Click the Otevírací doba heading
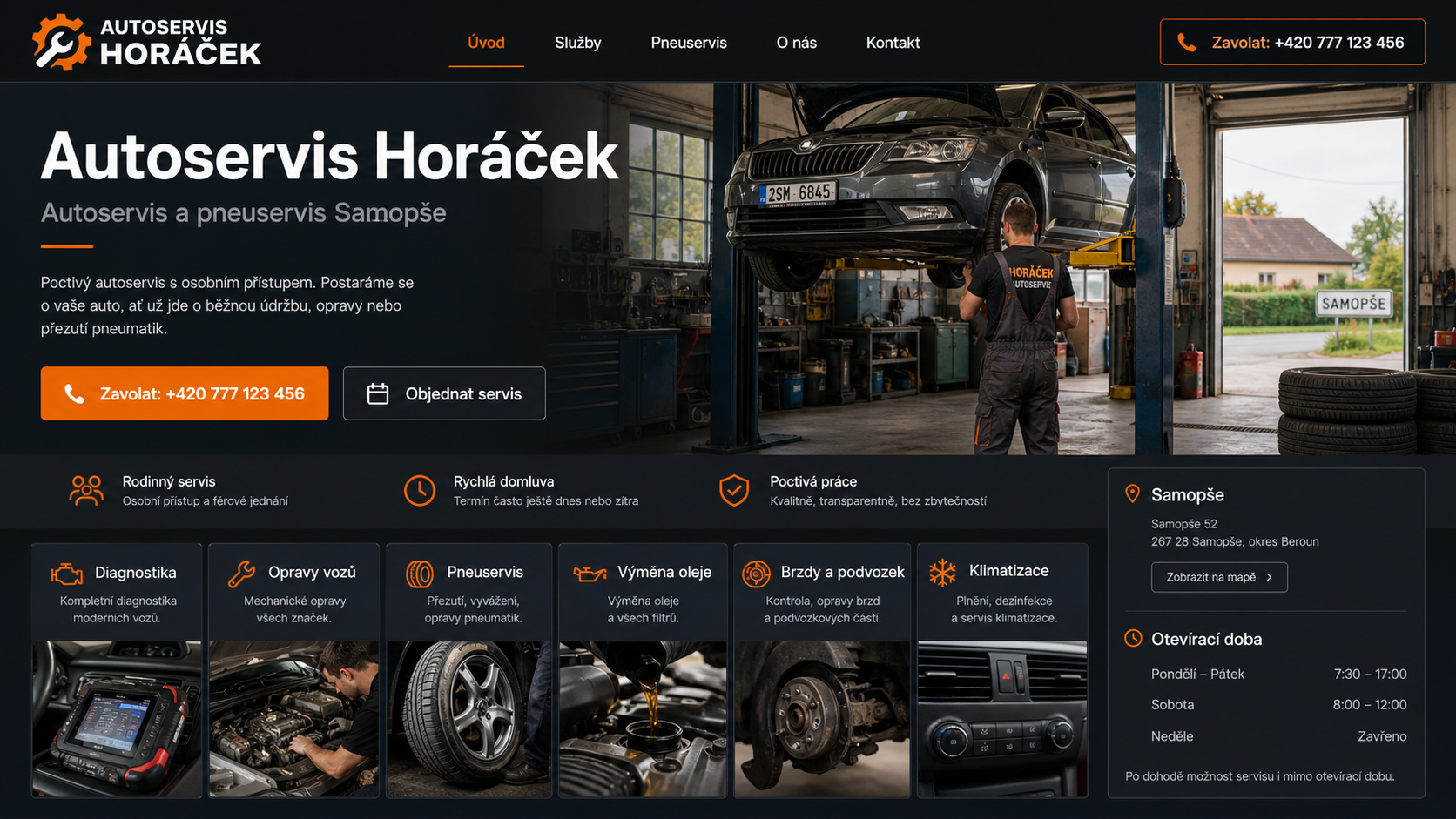1456x819 pixels. 1206,639
